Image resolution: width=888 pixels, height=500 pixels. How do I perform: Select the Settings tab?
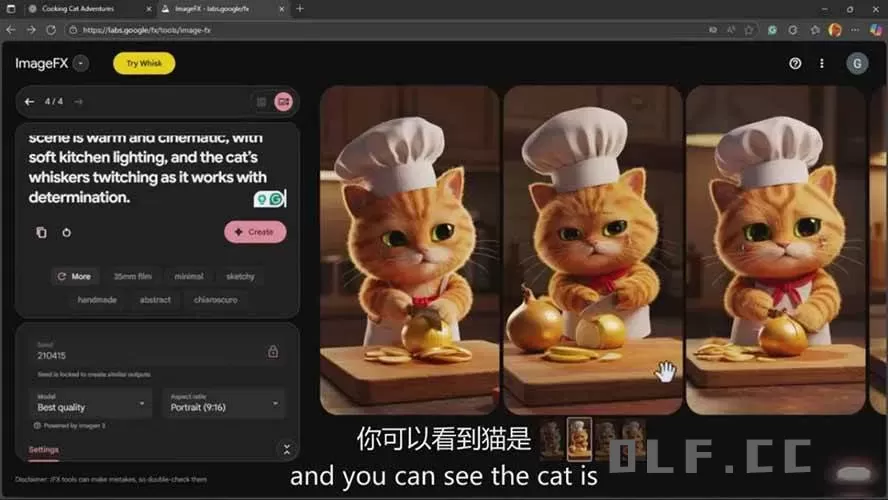pos(43,450)
